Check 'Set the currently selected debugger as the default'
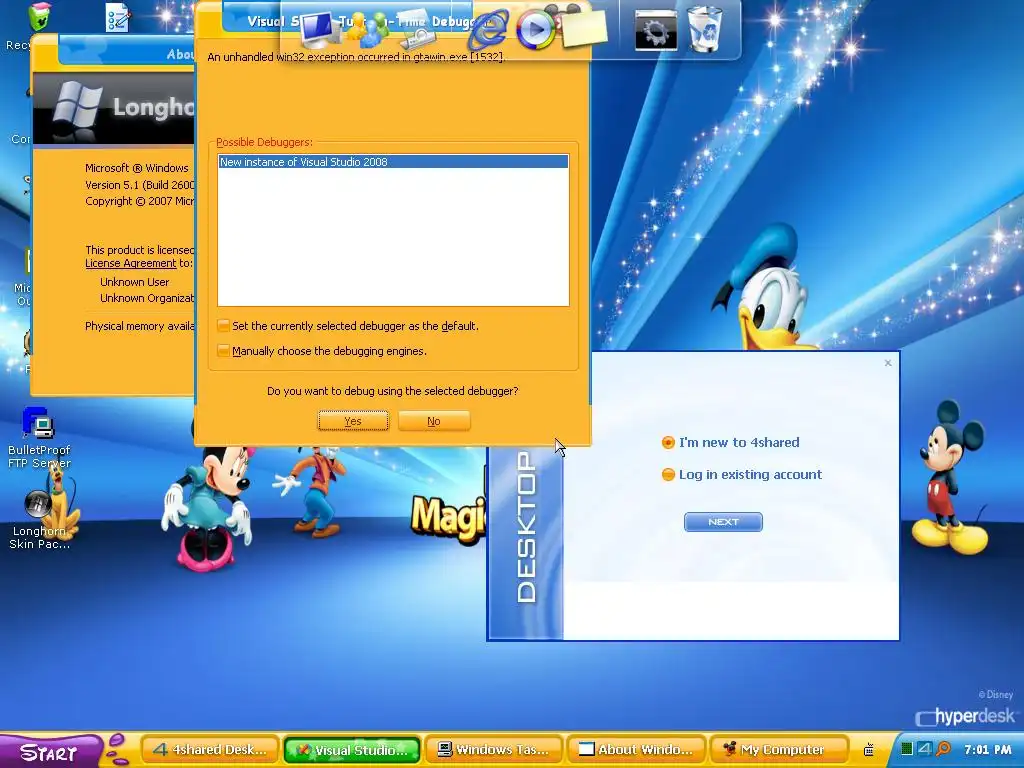Image resolution: width=1024 pixels, height=768 pixels. pyautogui.click(x=223, y=325)
